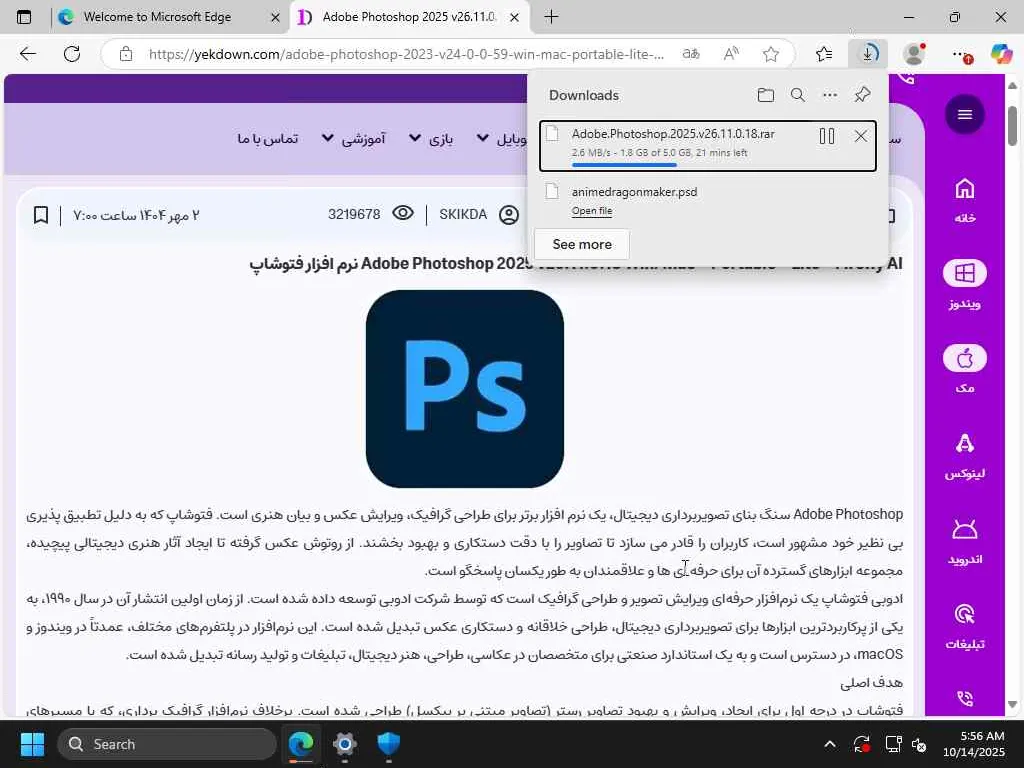Open the browser profile avatar
This screenshot has width=1024, height=768.
[x=914, y=54]
